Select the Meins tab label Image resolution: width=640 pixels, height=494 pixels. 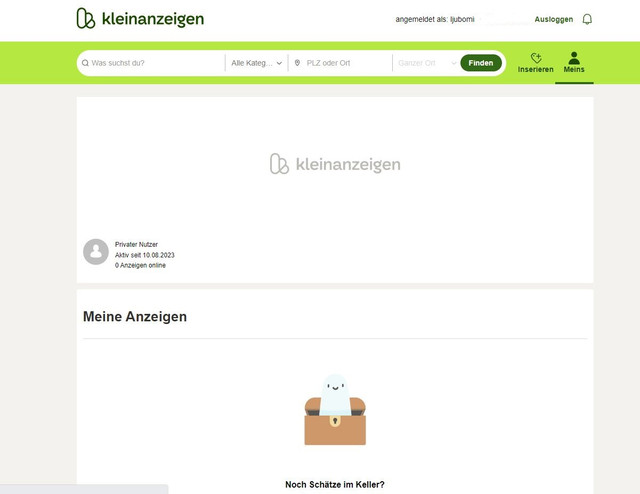pyautogui.click(x=574, y=69)
